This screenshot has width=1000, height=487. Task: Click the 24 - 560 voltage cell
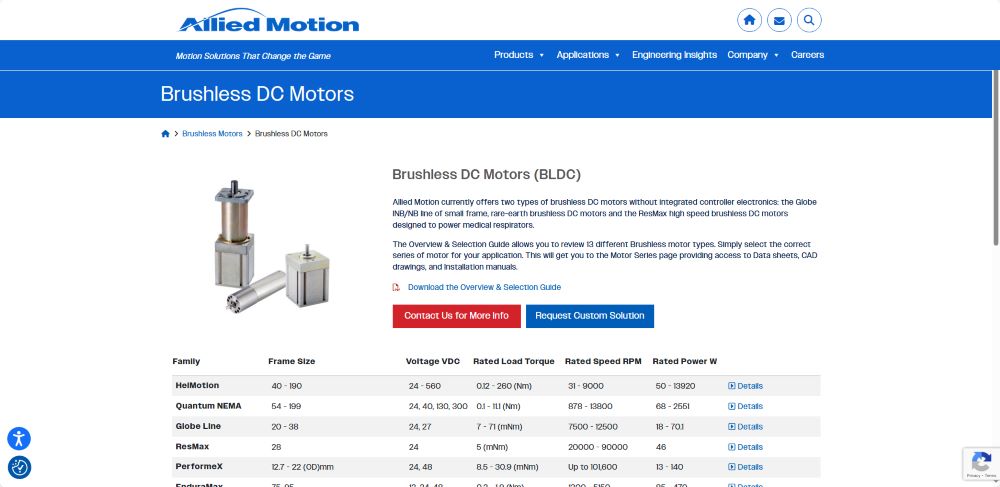pyautogui.click(x=425, y=386)
